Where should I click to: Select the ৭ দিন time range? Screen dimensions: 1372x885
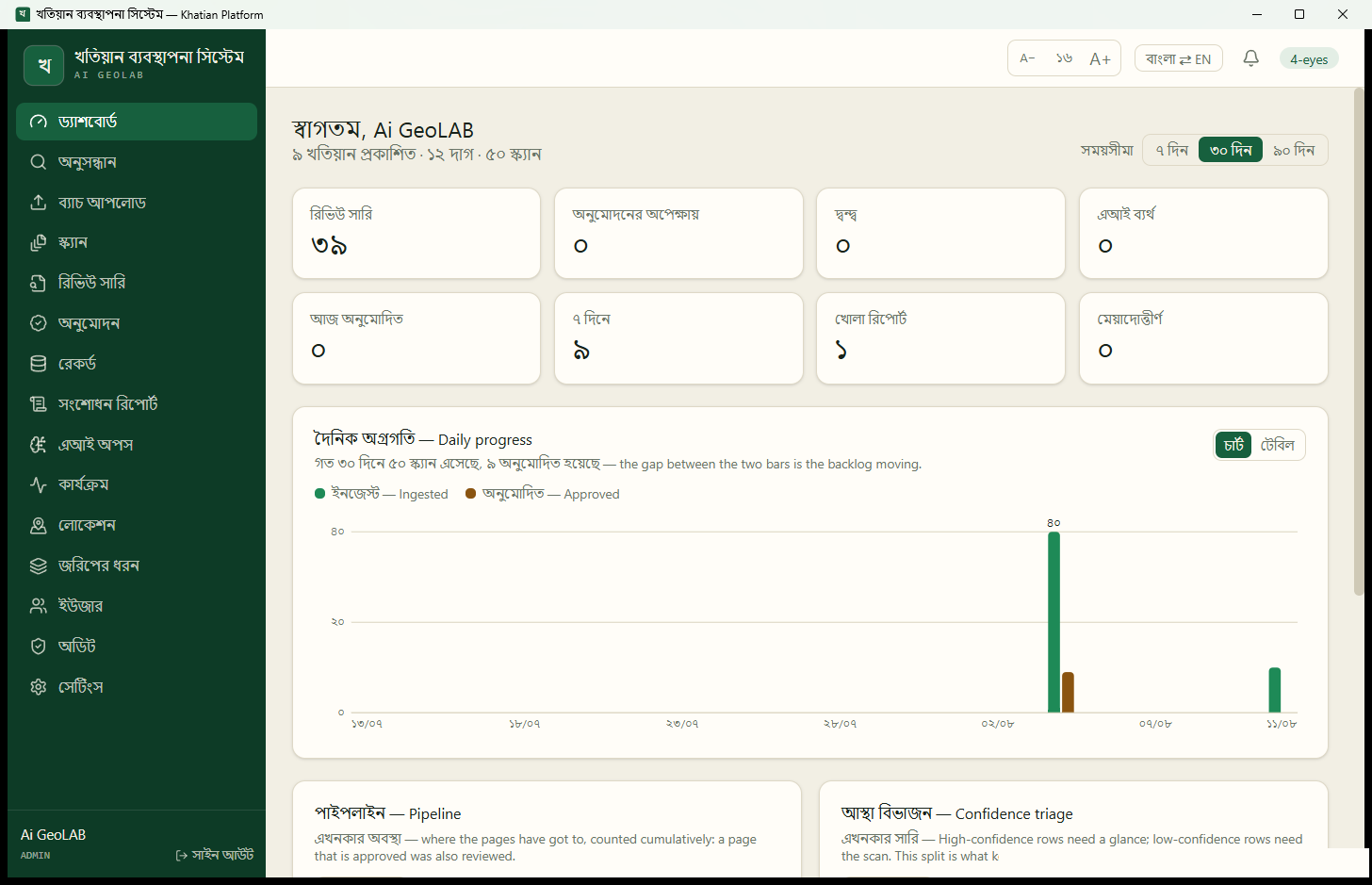pyautogui.click(x=1171, y=150)
